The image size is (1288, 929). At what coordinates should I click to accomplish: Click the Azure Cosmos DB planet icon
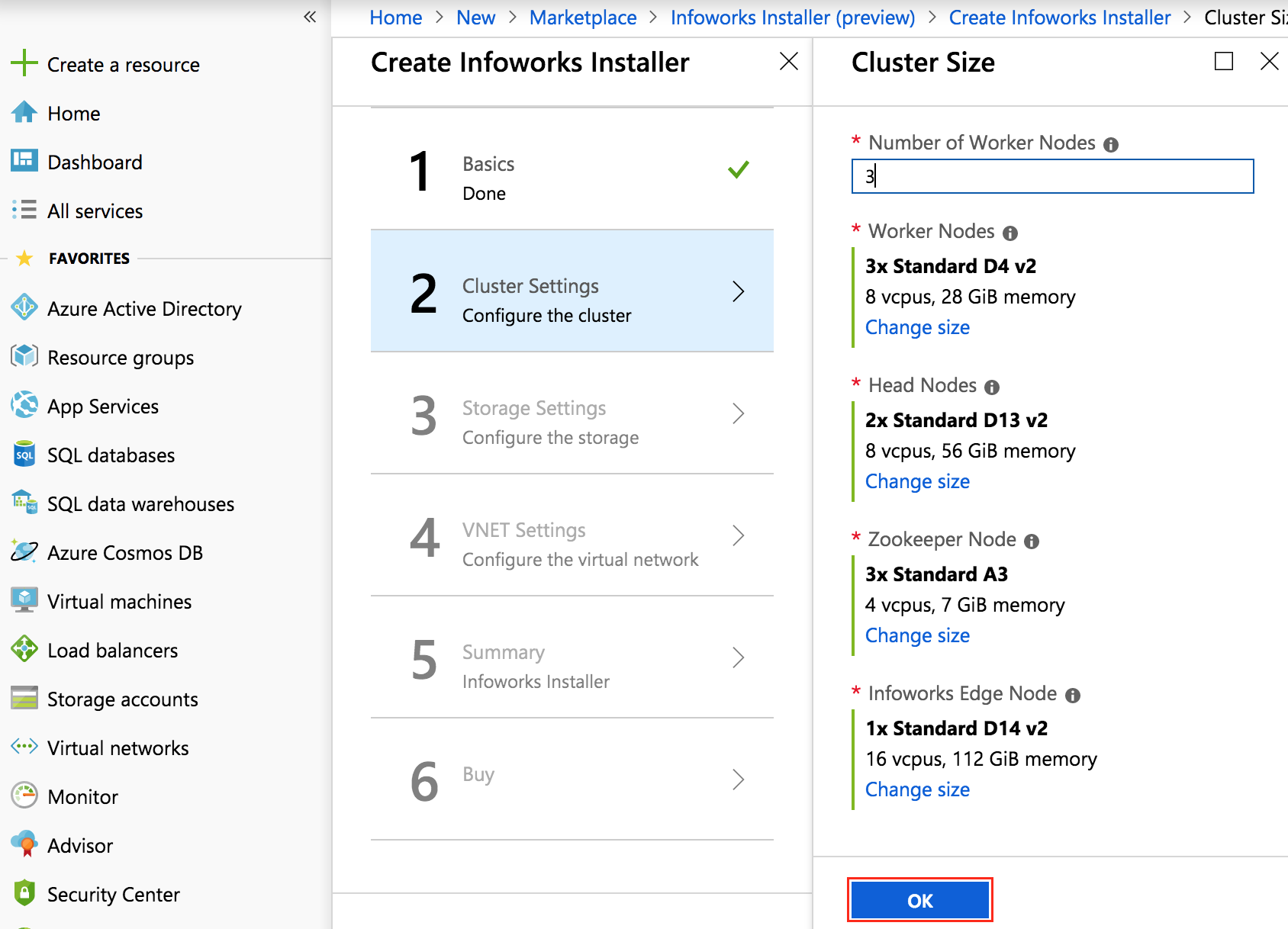tap(24, 551)
